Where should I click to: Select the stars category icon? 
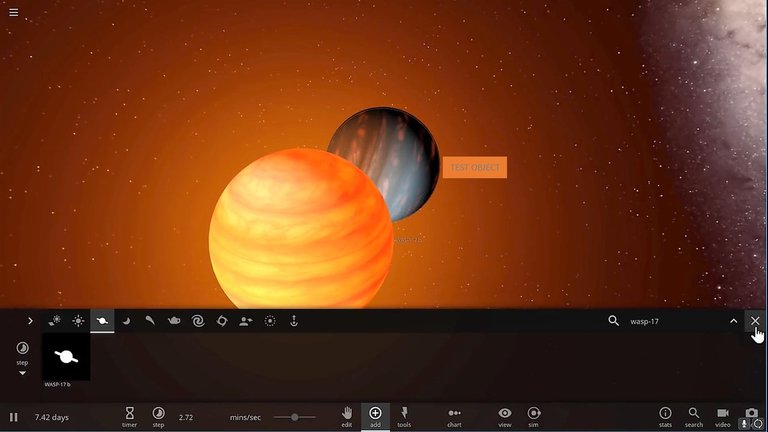(x=78, y=321)
